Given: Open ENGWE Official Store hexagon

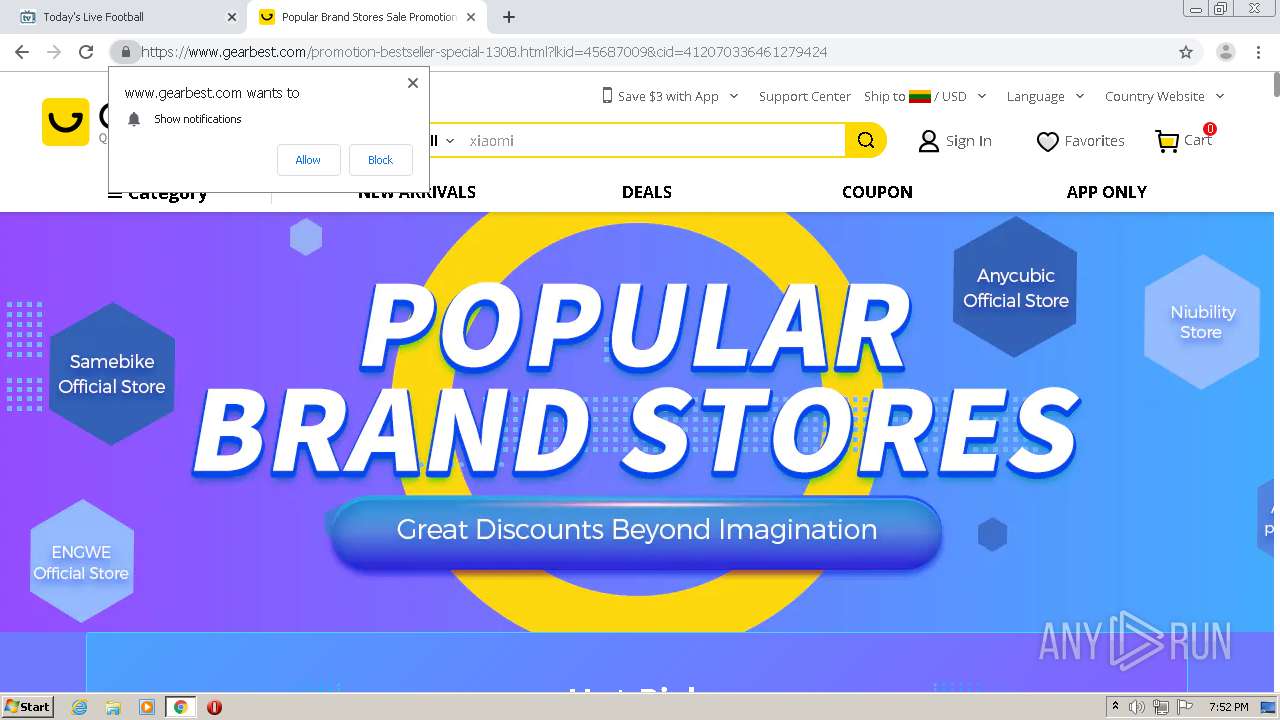Looking at the screenshot, I should (x=81, y=562).
